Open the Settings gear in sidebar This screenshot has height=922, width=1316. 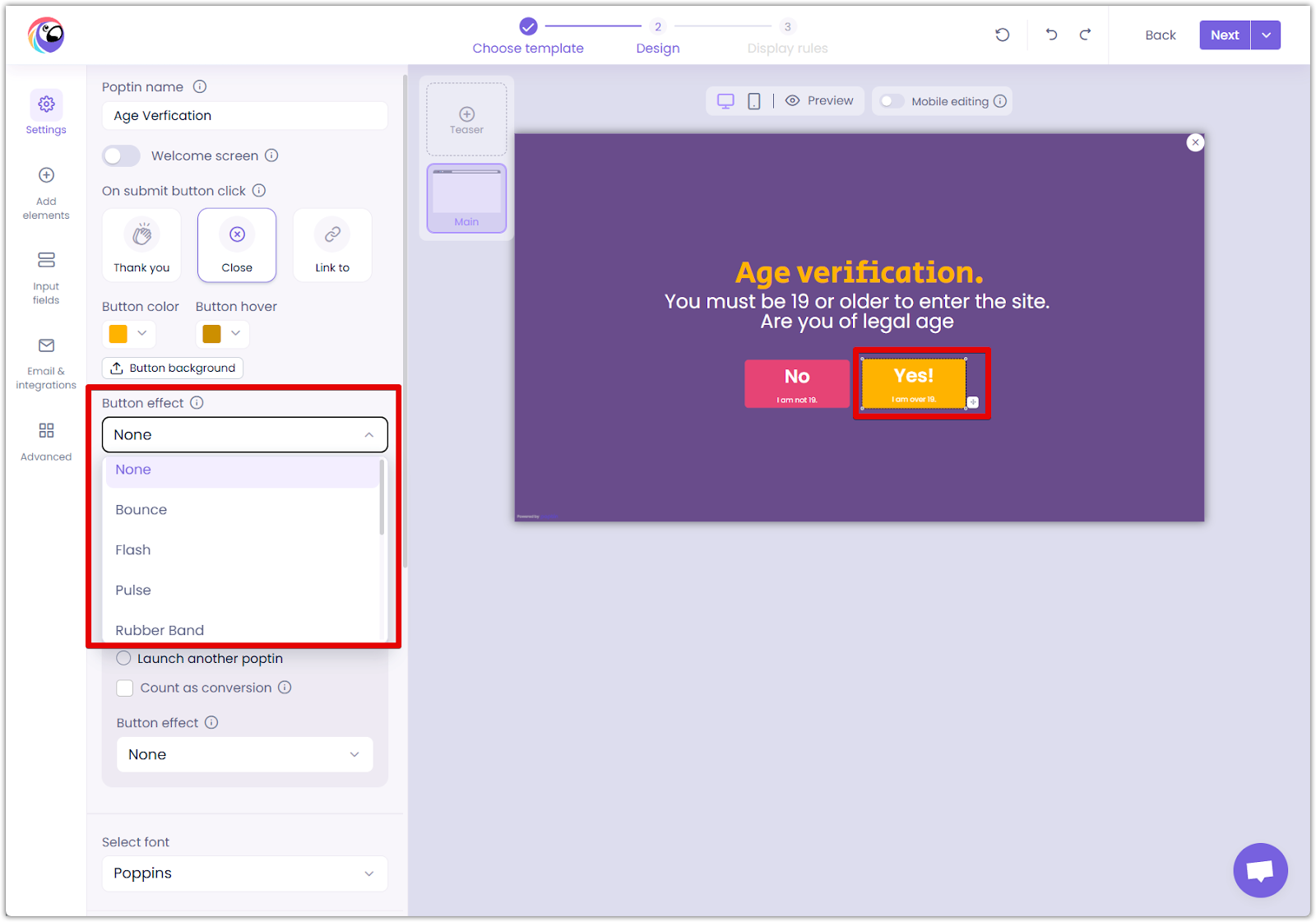[x=46, y=104]
